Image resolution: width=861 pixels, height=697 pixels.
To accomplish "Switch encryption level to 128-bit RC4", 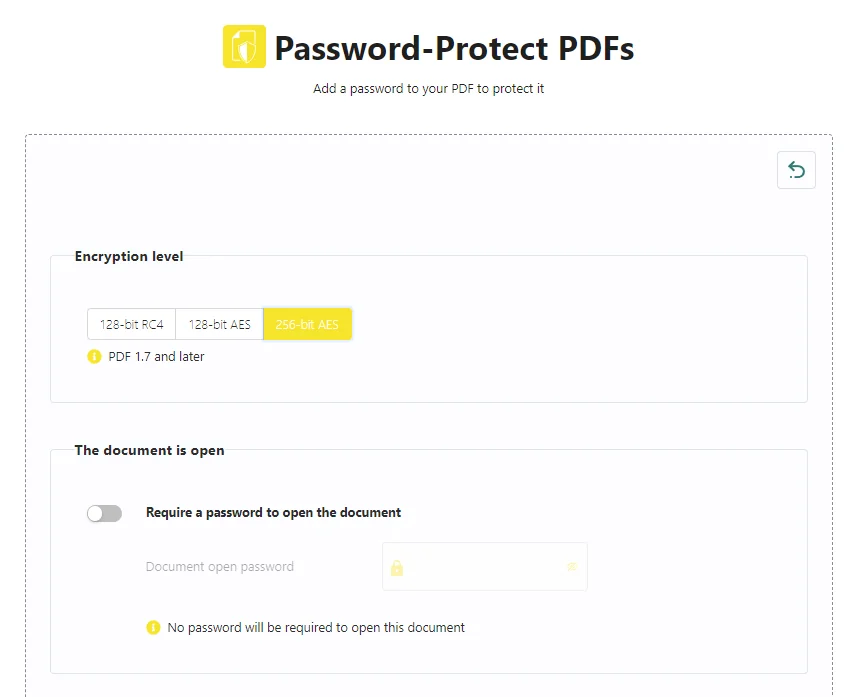I will coord(131,323).
